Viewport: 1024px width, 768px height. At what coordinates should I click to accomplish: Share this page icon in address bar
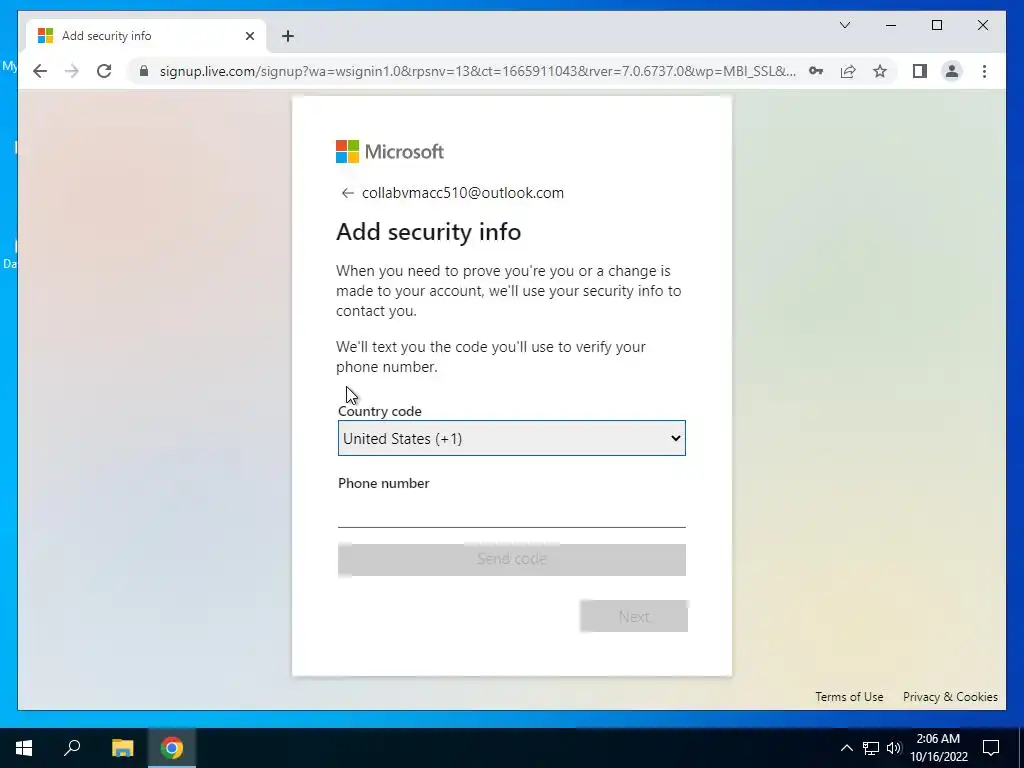tap(848, 71)
